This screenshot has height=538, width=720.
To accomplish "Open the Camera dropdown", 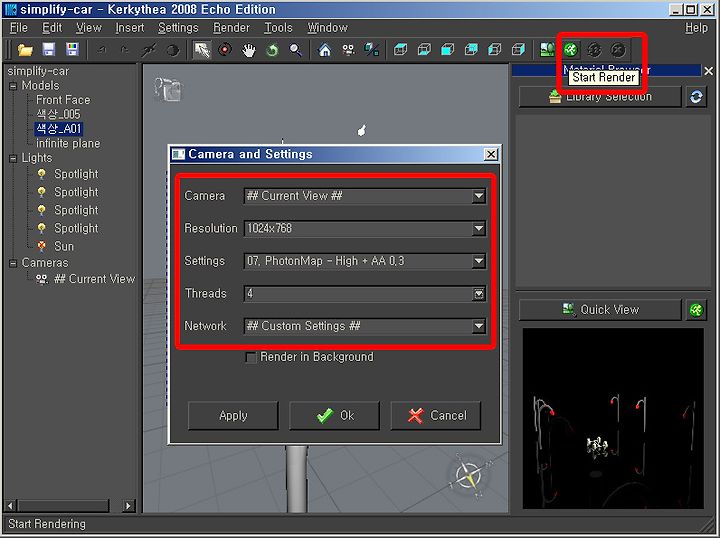I will tap(478, 196).
